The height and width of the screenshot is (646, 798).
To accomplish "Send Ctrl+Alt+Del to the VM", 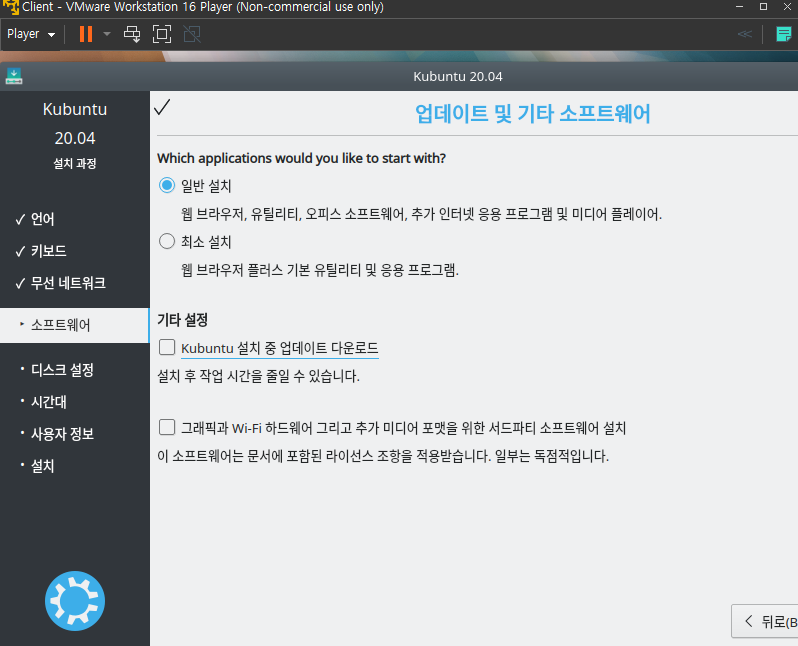I will point(132,34).
